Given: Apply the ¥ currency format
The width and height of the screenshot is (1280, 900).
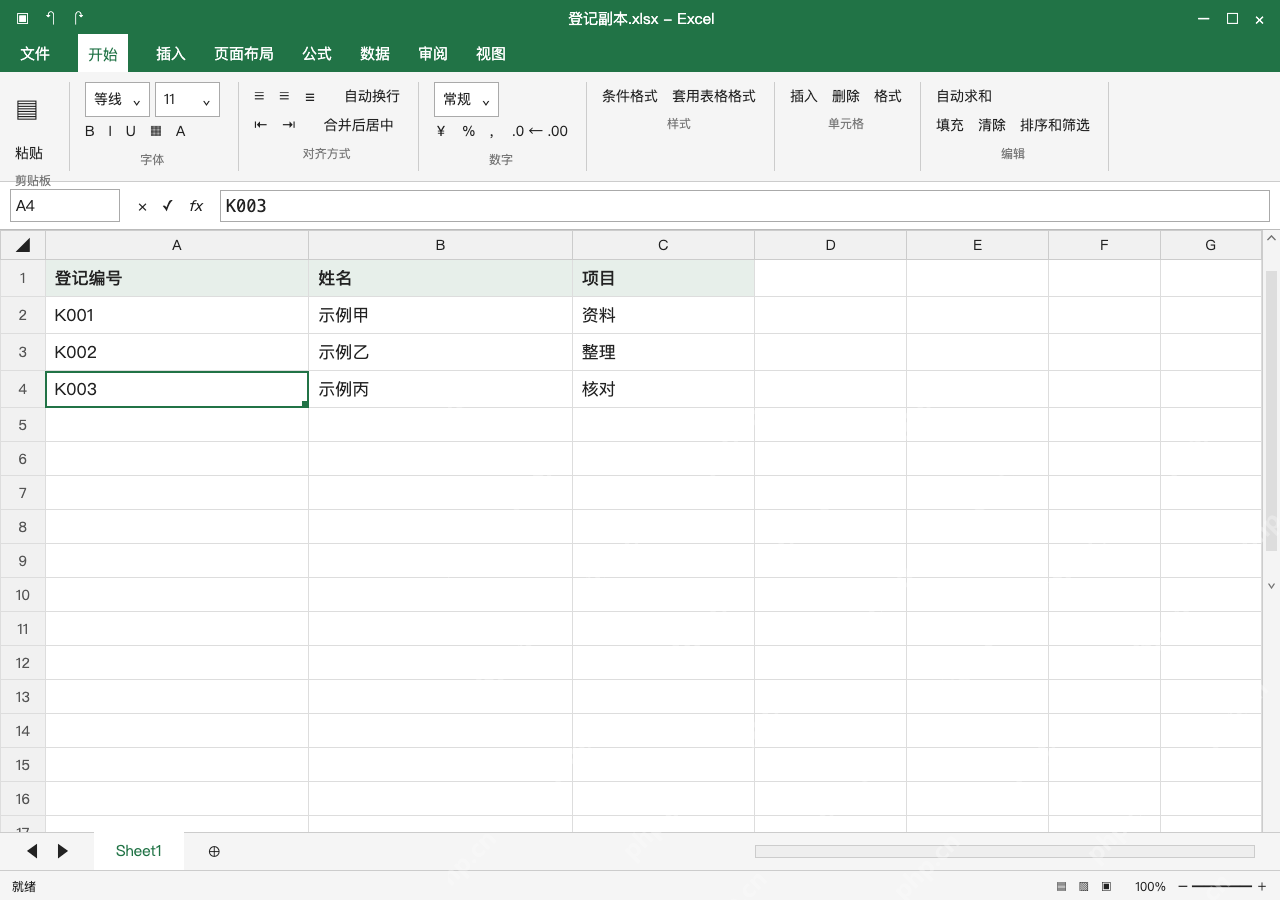Looking at the screenshot, I should click(441, 131).
